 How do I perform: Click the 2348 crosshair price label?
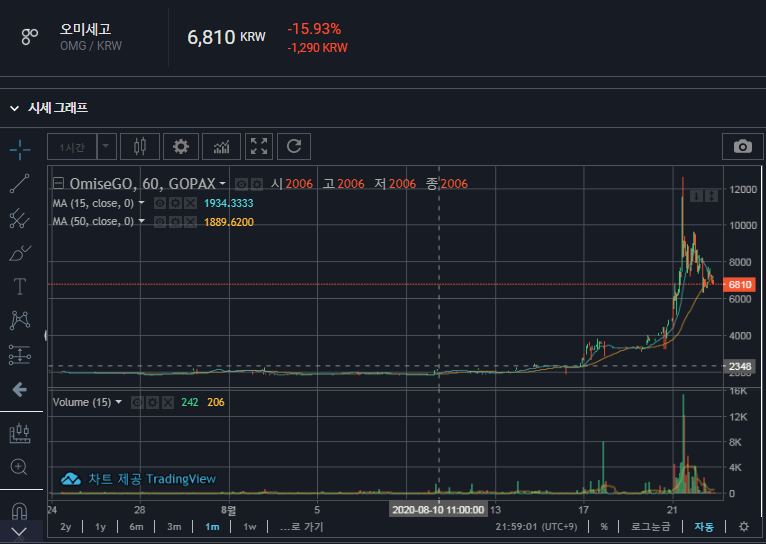(739, 366)
